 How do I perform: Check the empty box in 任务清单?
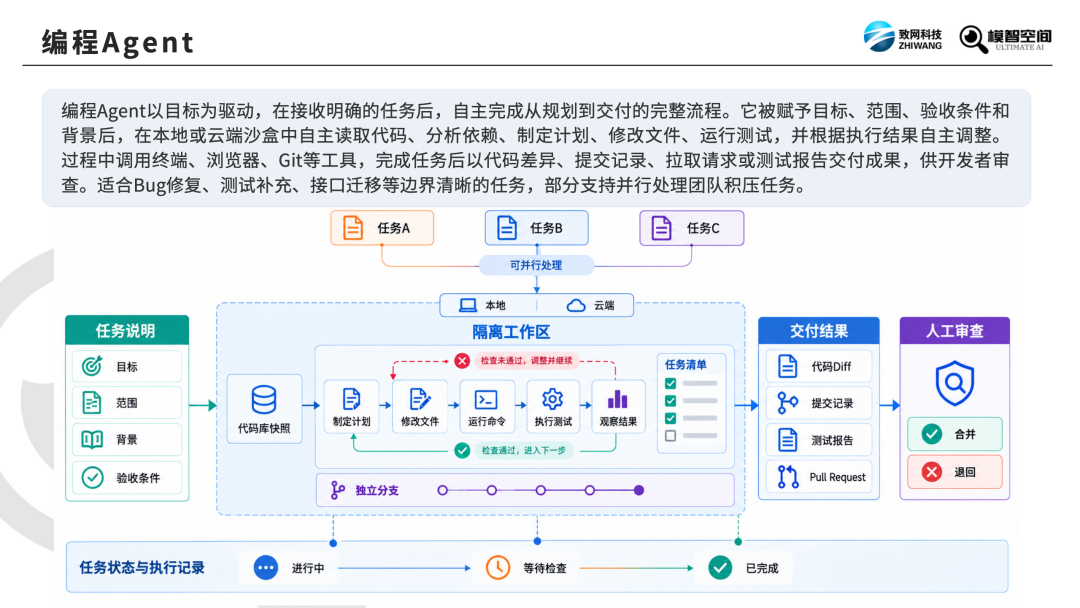tap(670, 436)
